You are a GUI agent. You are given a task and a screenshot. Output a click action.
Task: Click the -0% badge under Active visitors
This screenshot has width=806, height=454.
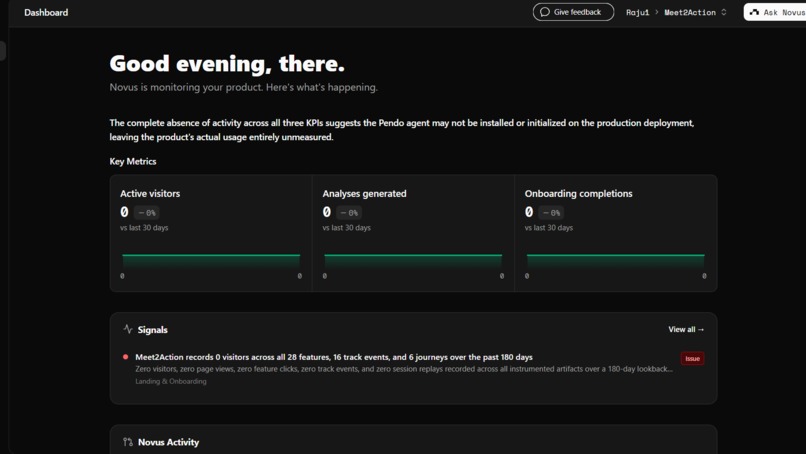point(146,212)
